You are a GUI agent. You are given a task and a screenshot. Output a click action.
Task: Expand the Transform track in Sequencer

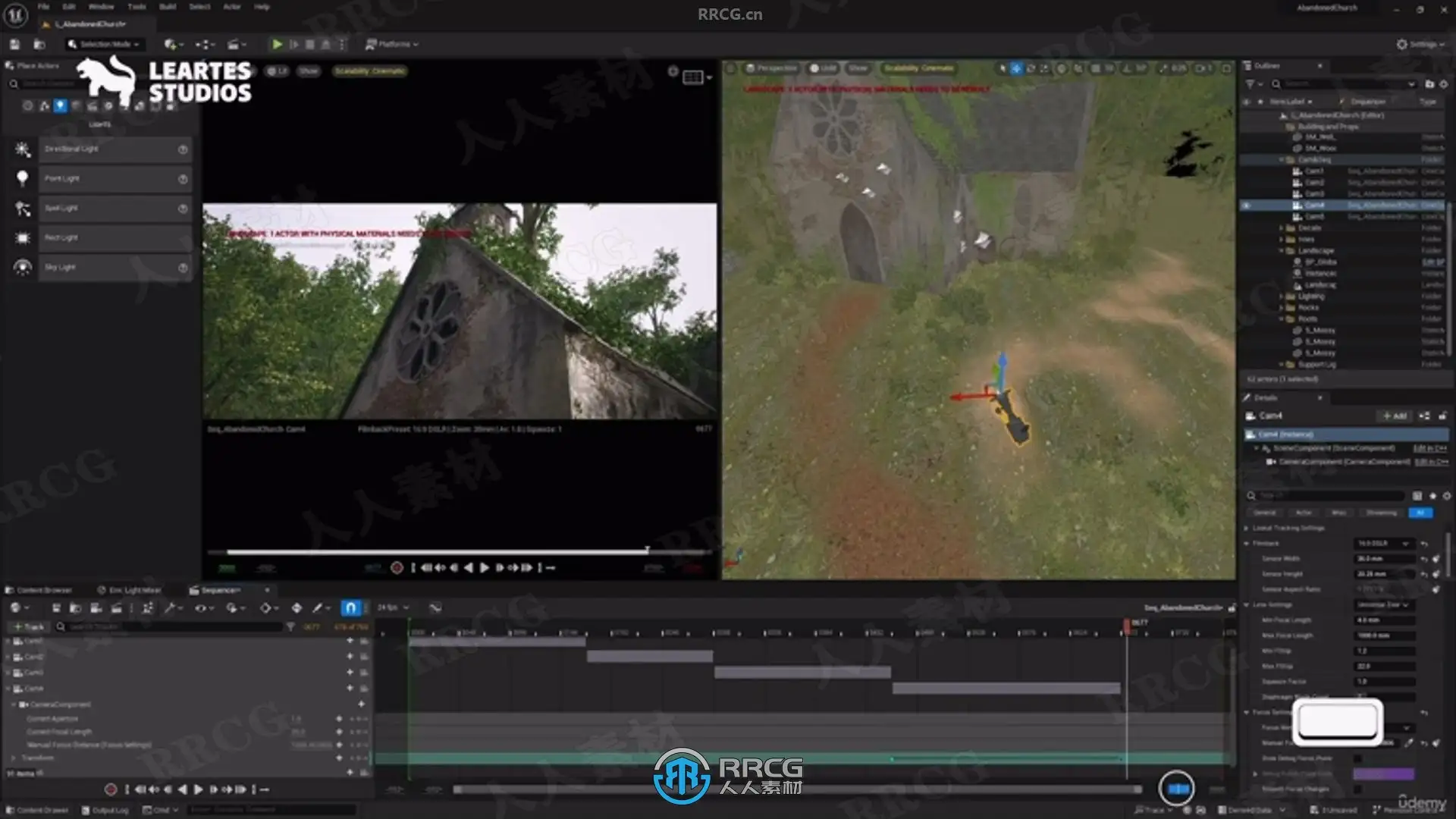click(14, 758)
